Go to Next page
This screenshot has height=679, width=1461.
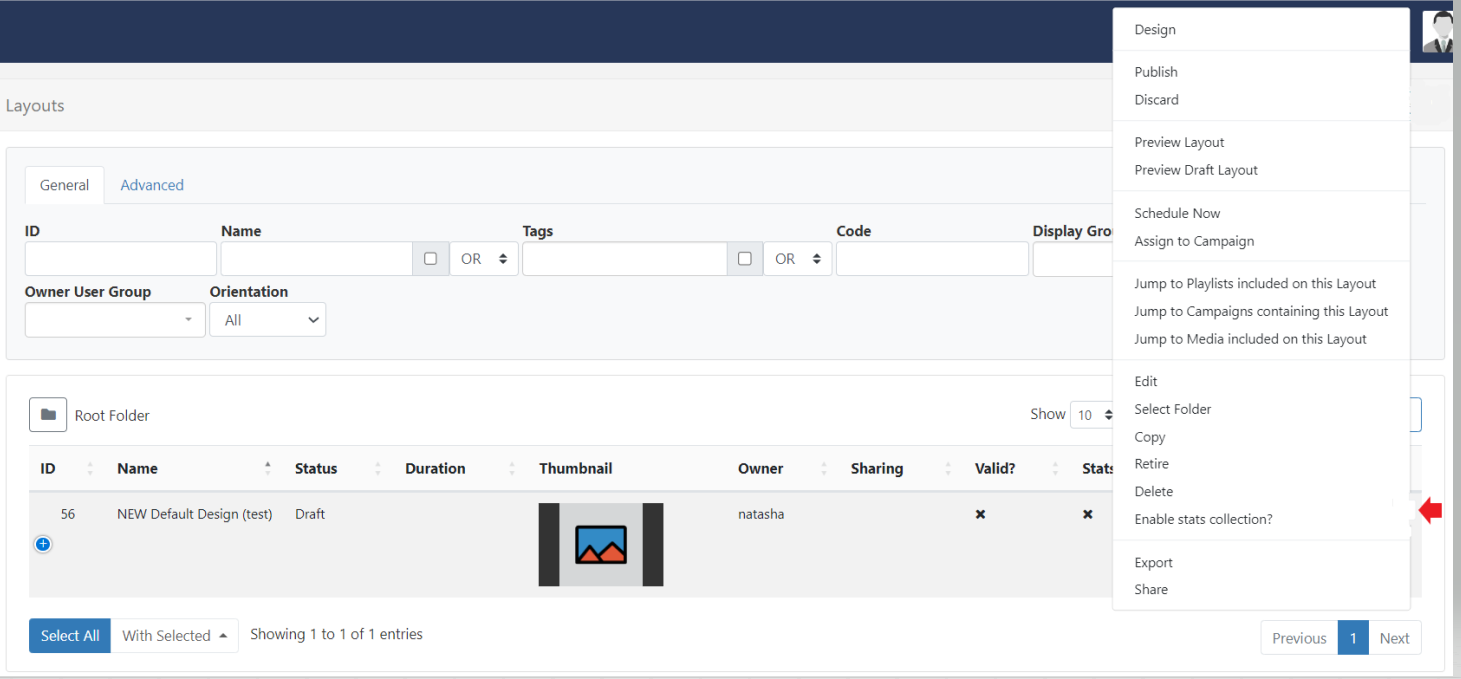[1394, 638]
